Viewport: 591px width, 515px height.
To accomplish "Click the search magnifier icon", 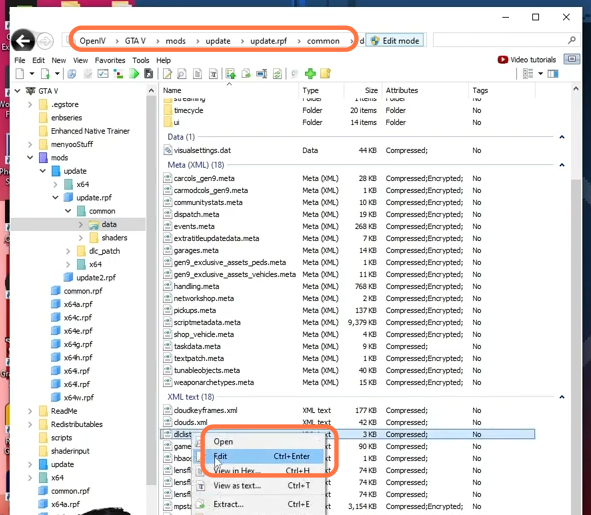I will point(572,40).
